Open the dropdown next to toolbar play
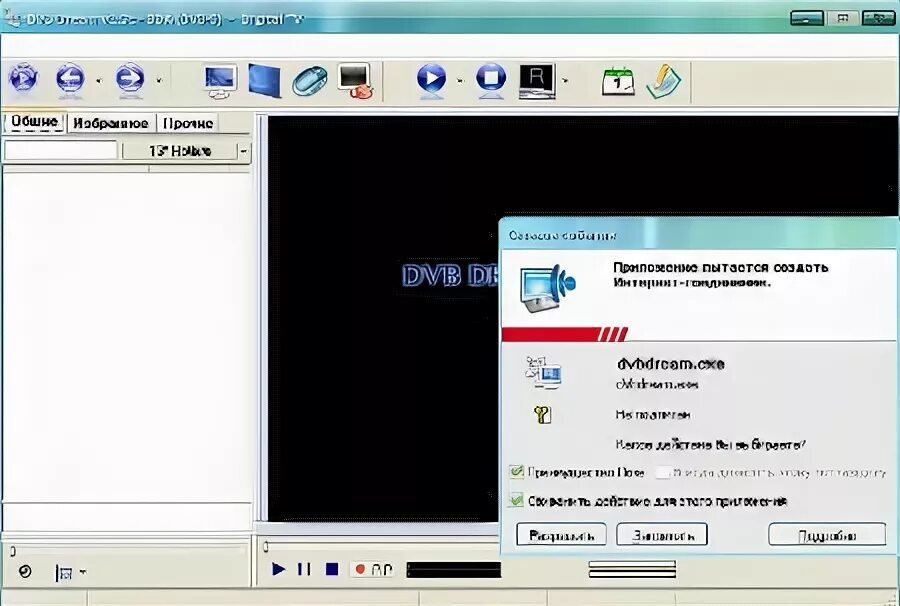900x606 pixels. [x=460, y=81]
